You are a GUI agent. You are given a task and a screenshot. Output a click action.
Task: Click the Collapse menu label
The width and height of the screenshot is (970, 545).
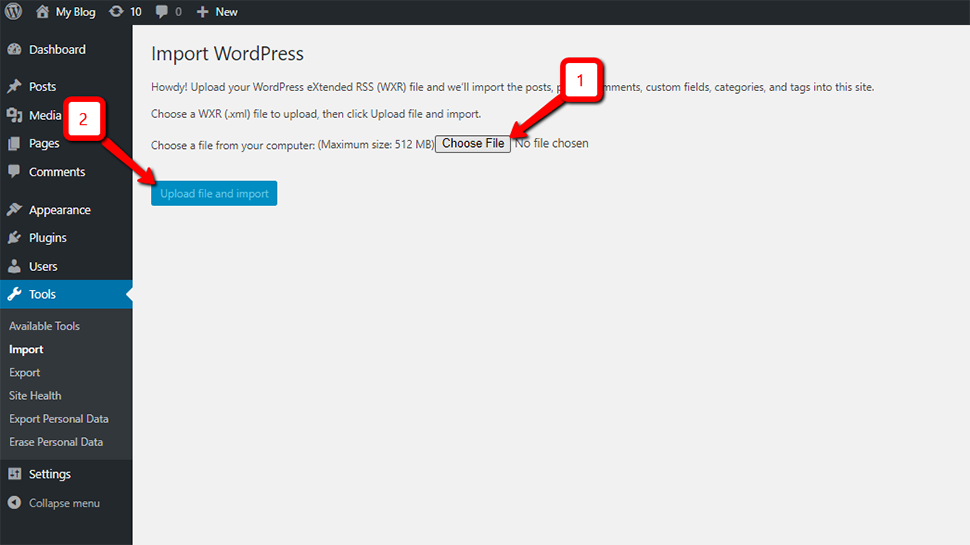pos(64,504)
